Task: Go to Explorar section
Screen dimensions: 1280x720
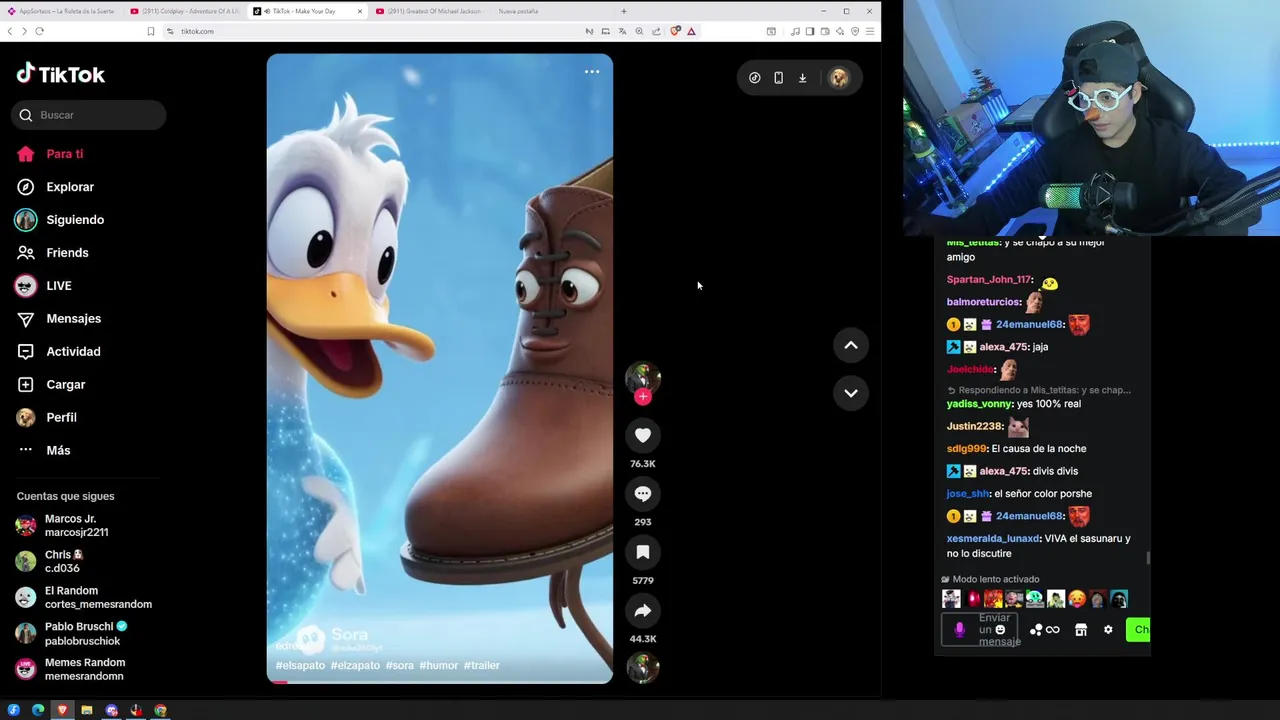Action: [55, 187]
